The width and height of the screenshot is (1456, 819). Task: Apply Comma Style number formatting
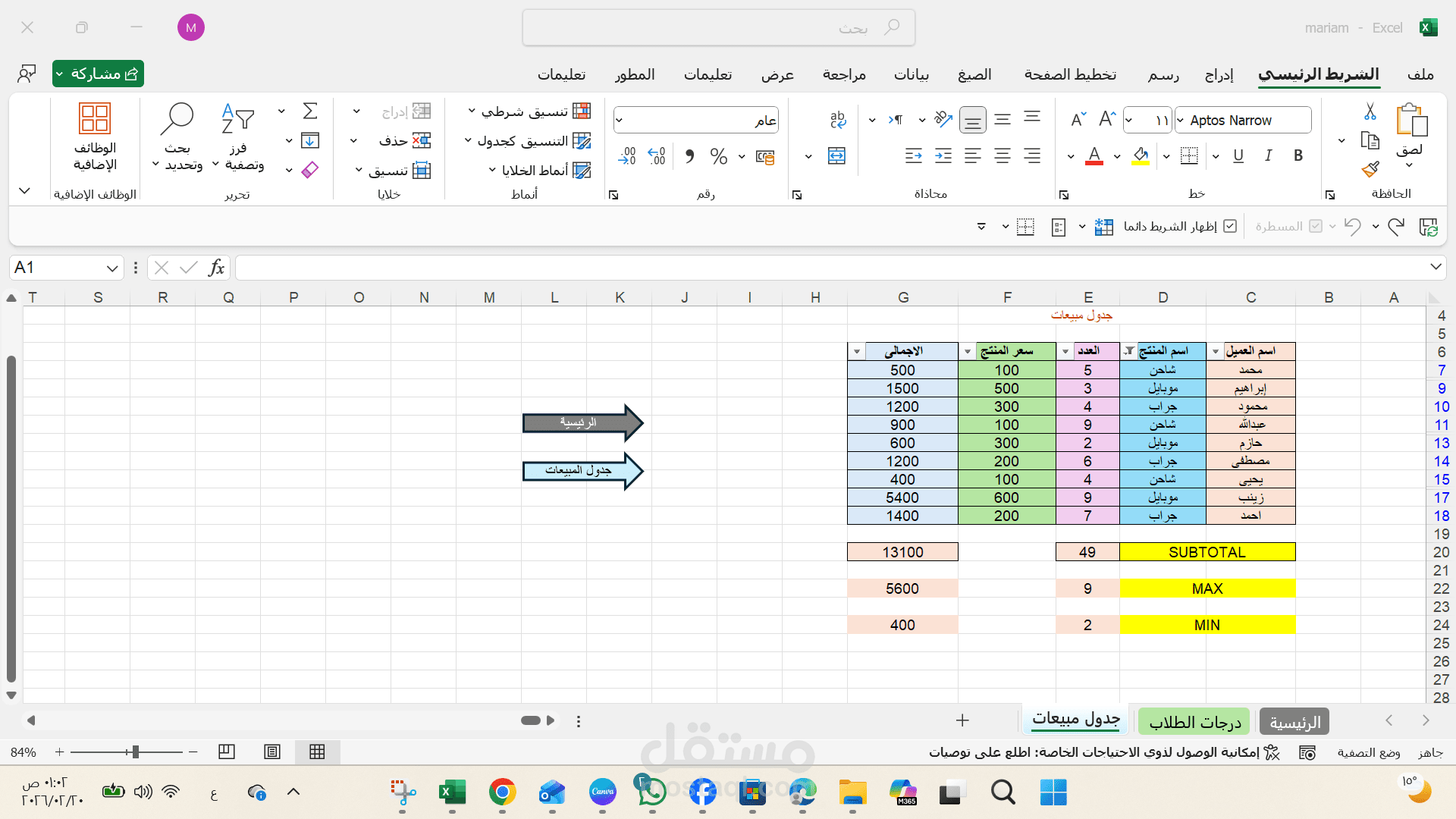[x=689, y=156]
